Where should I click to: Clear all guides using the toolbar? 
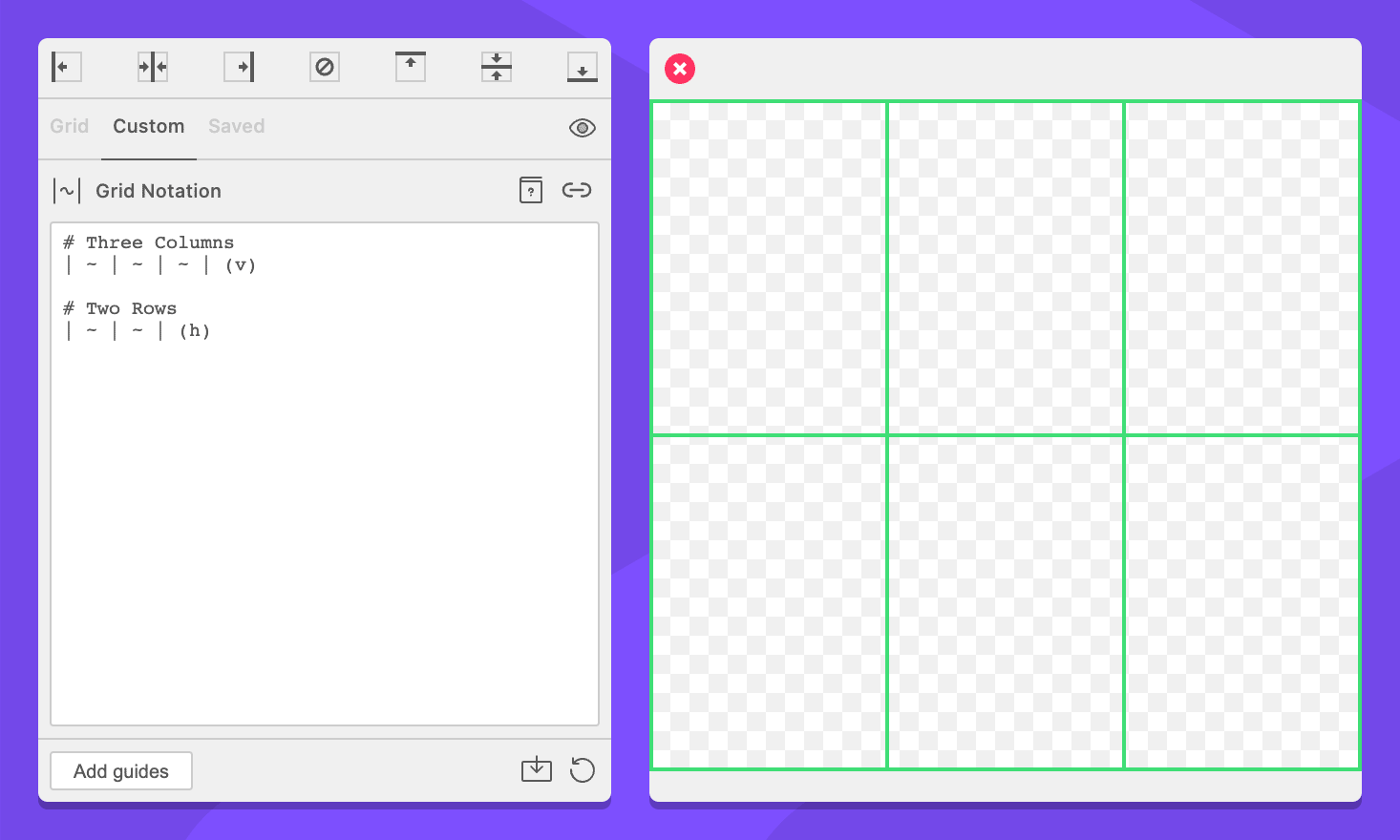point(324,67)
